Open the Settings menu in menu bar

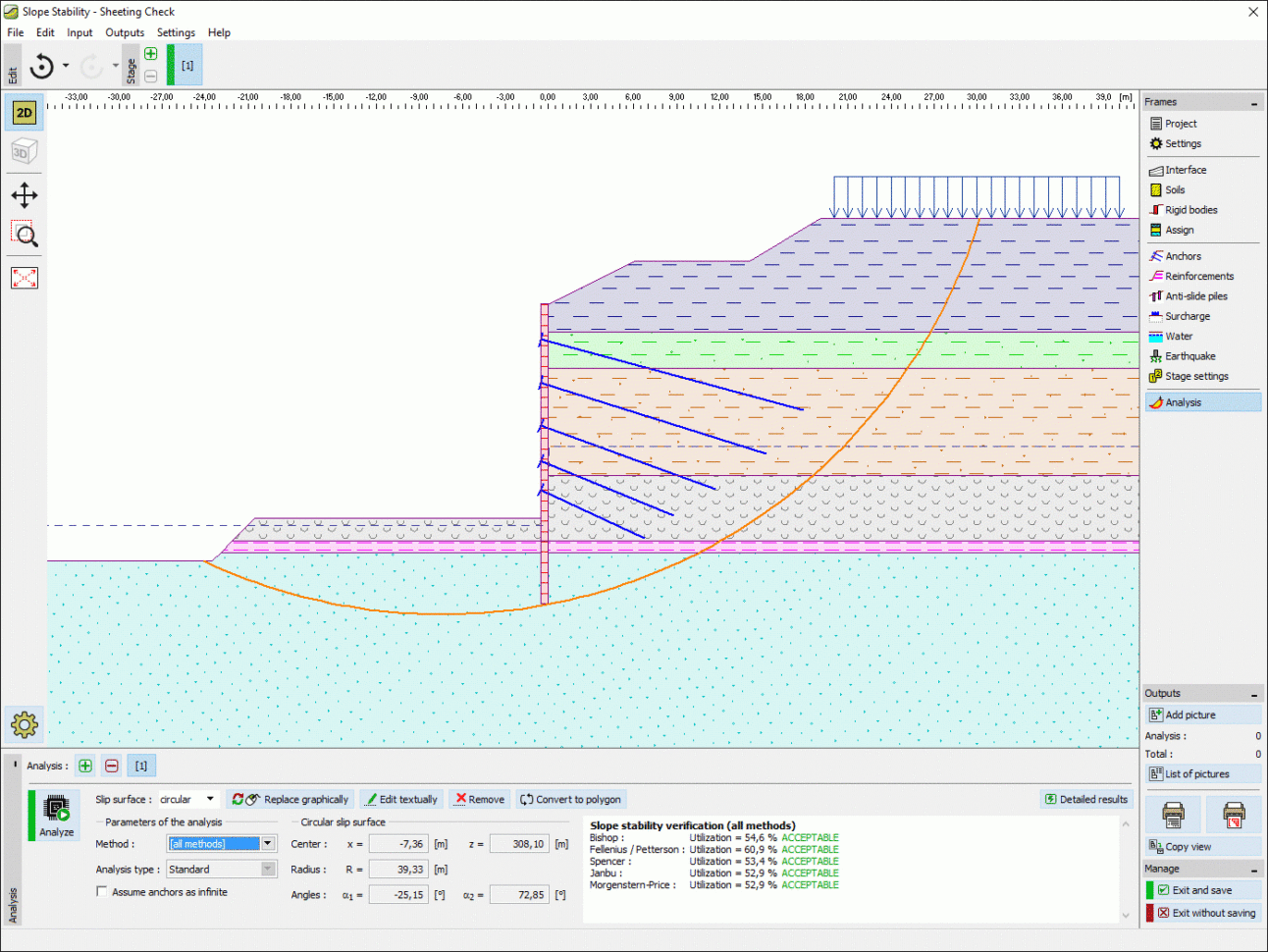pyautogui.click(x=176, y=32)
